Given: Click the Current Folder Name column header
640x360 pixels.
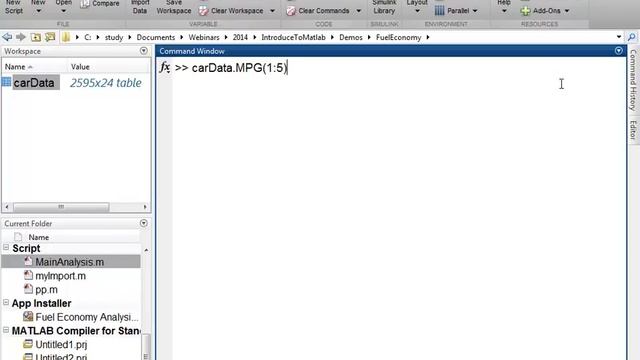Looking at the screenshot, I should [39, 237].
